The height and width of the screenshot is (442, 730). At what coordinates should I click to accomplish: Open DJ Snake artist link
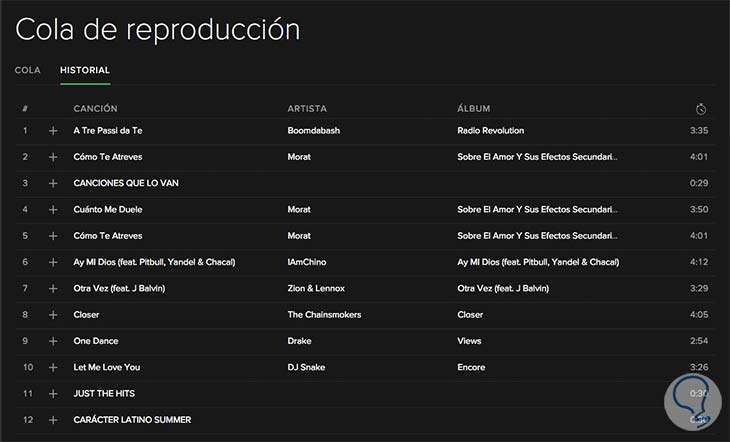[306, 367]
